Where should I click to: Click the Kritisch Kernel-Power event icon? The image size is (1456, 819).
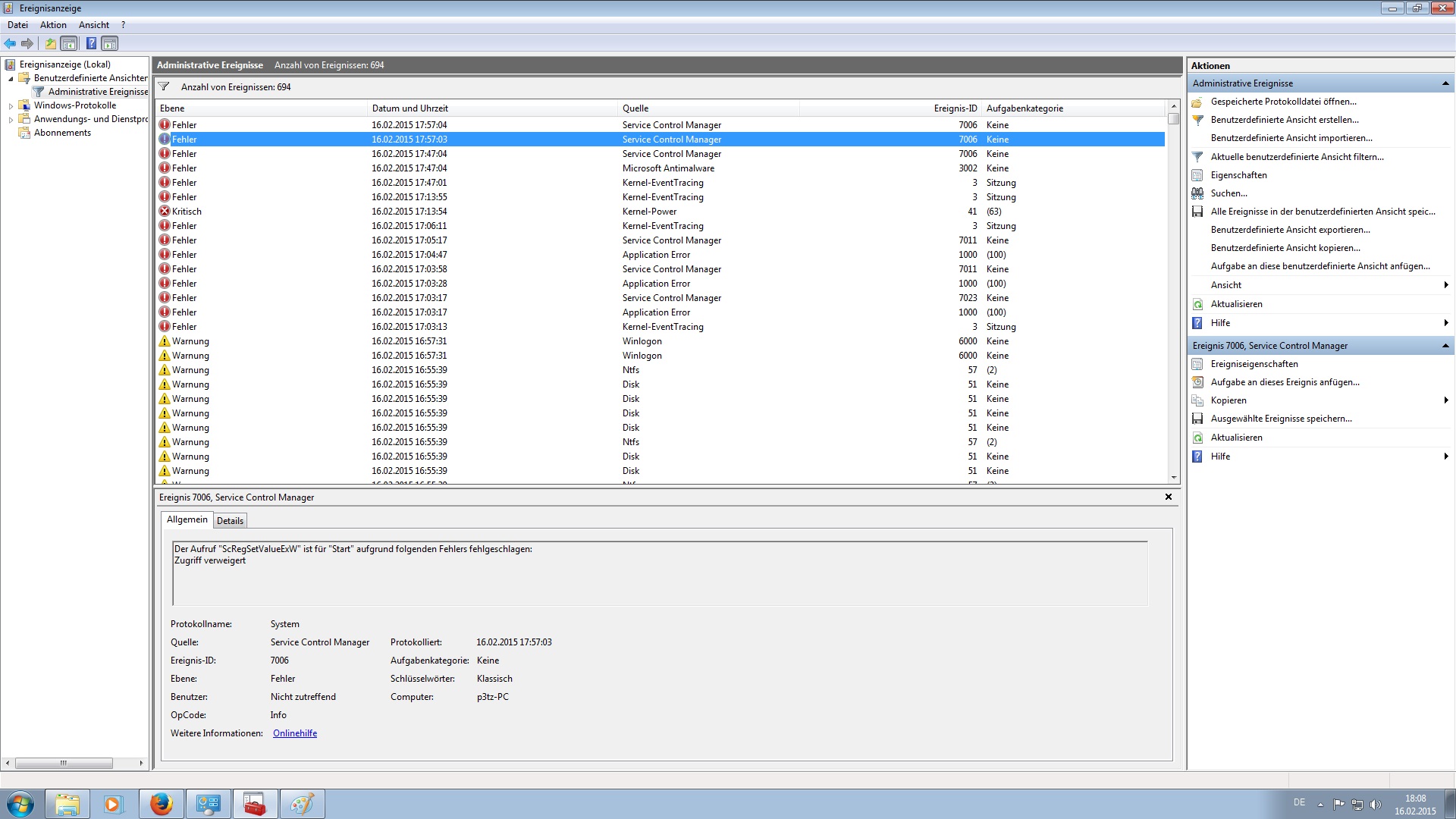coord(165,212)
